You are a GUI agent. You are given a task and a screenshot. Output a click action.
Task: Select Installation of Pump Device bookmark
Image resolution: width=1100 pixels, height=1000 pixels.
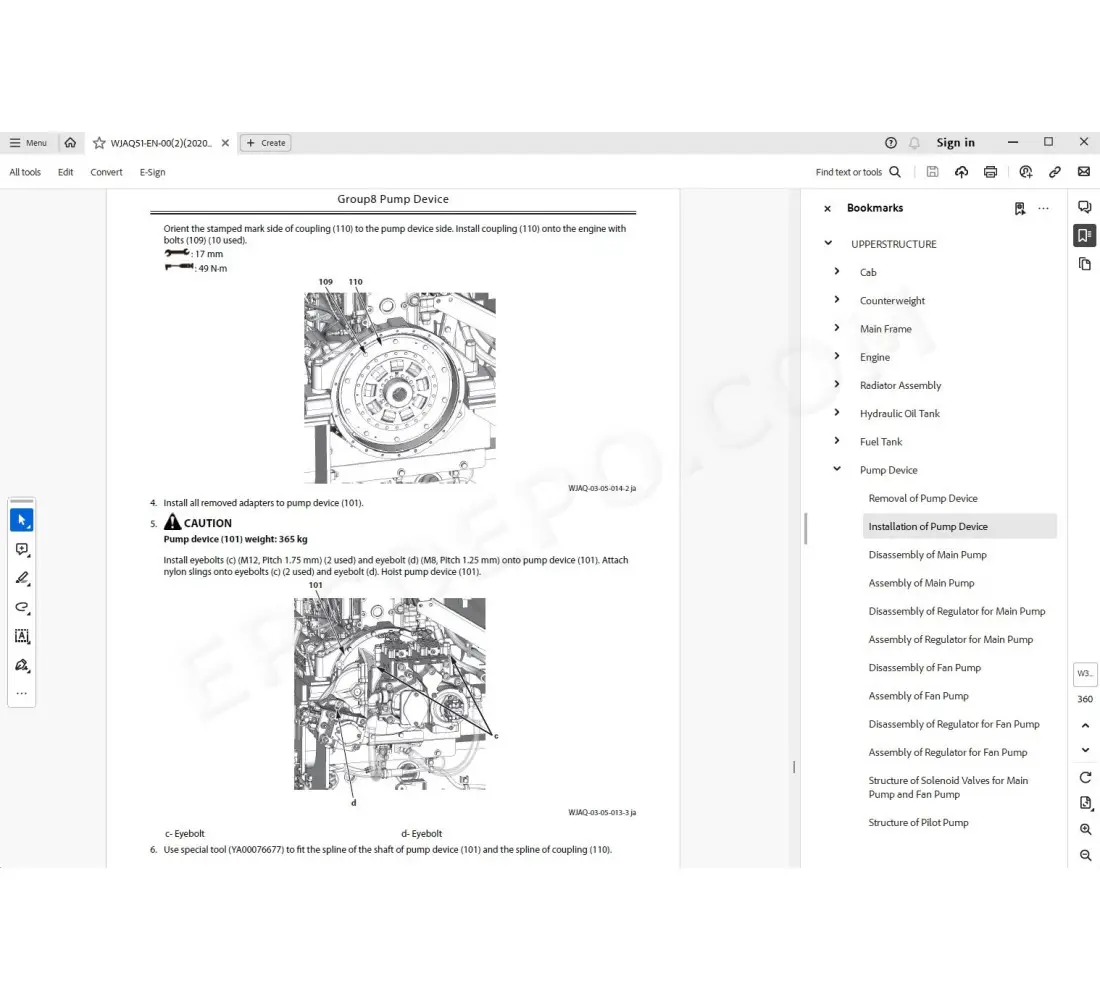(959, 526)
